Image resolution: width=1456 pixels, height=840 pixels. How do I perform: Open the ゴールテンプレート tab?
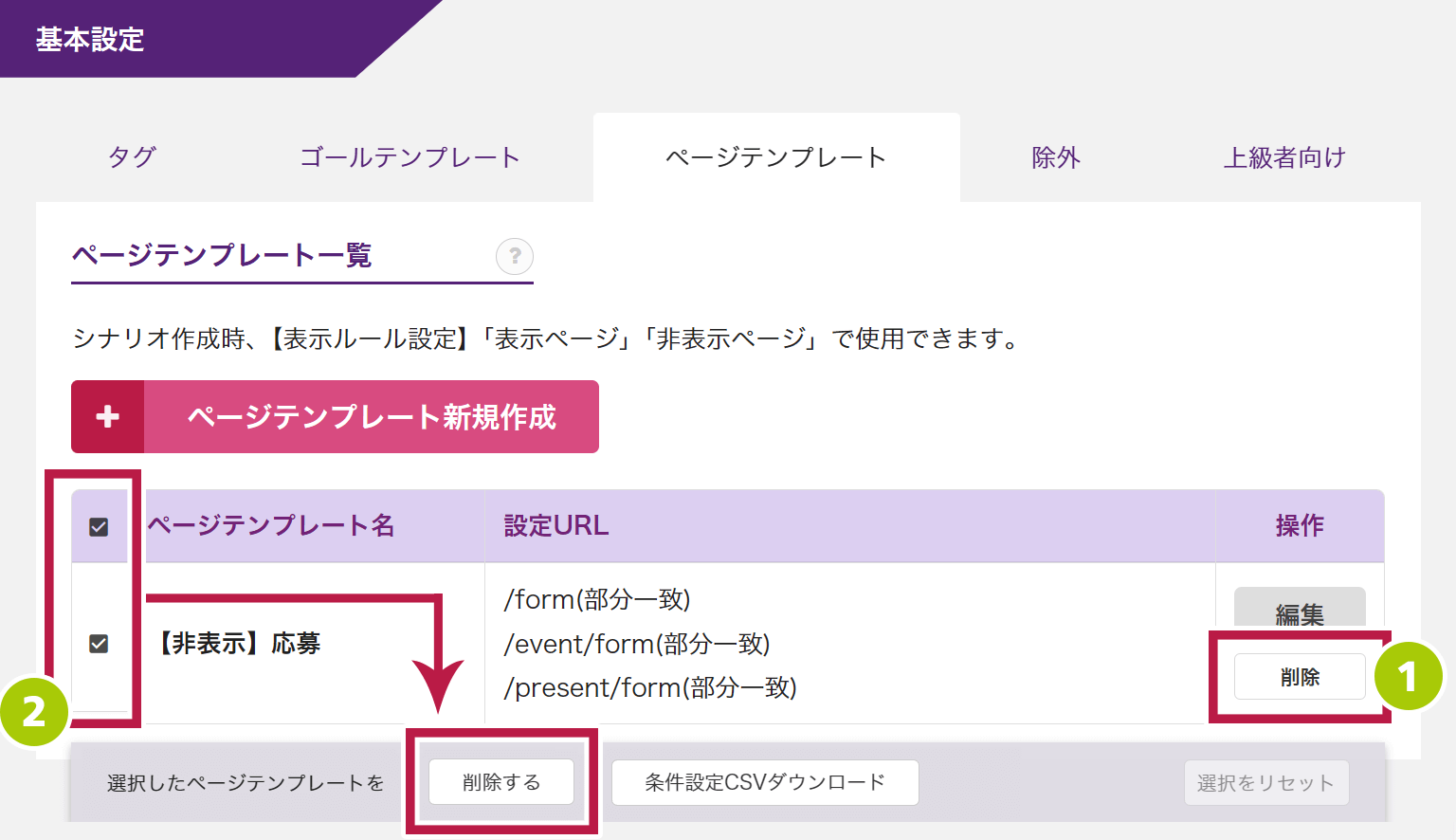tap(409, 157)
